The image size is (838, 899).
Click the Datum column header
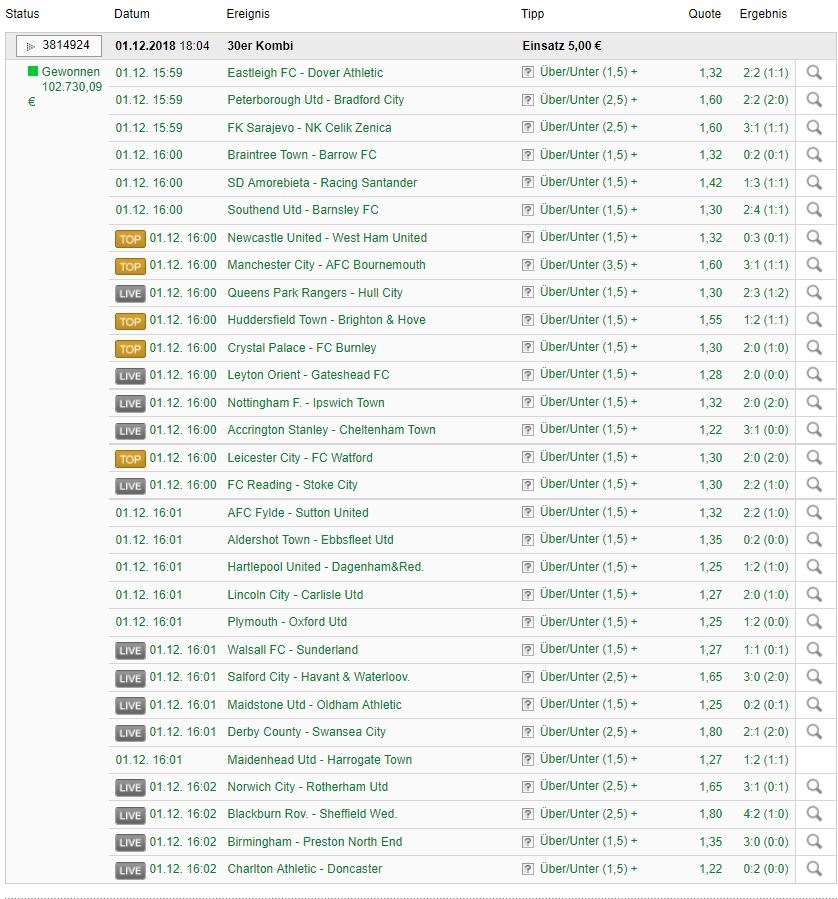point(132,14)
